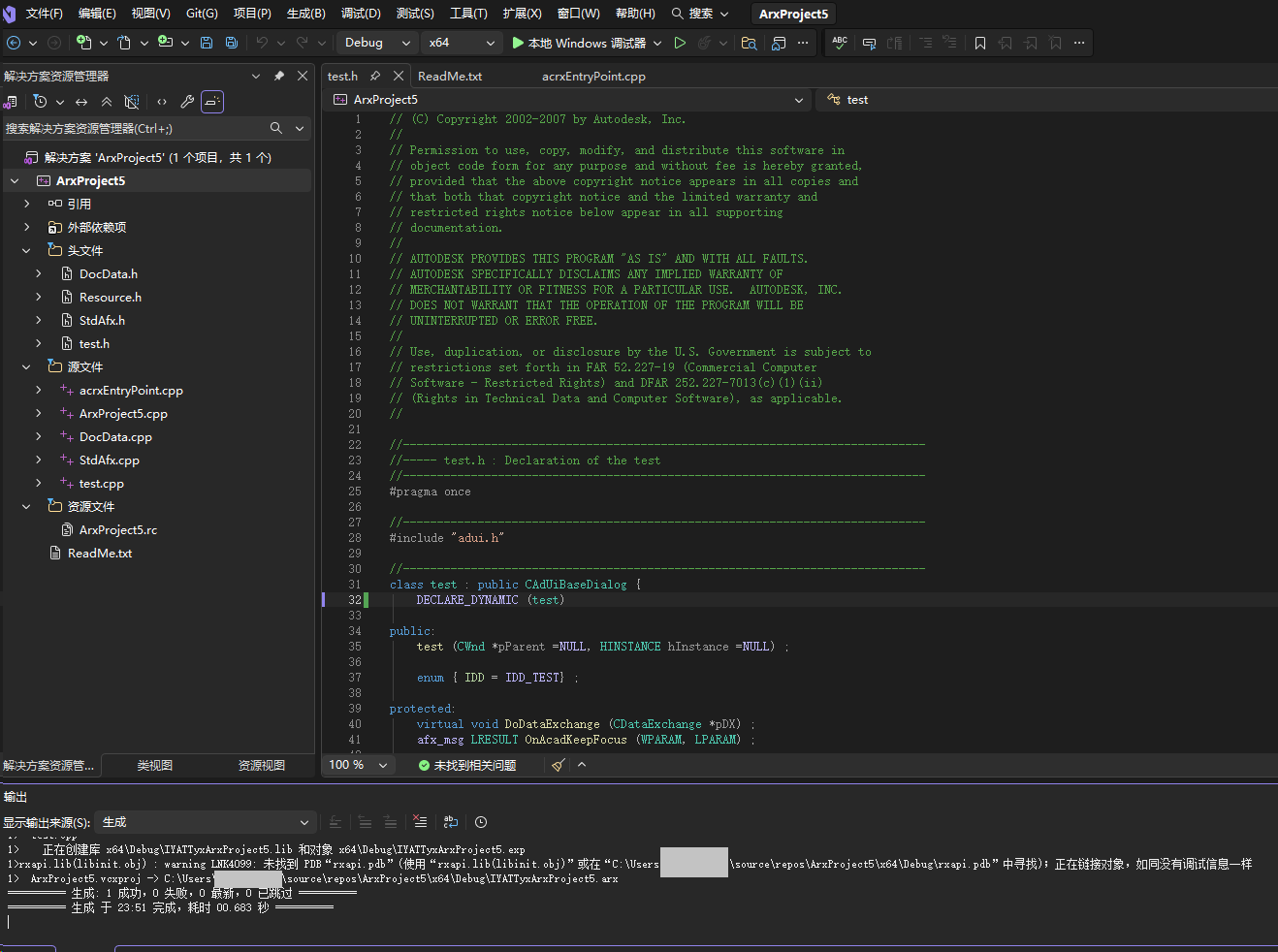1278x952 pixels.
Task: Click the bookmark icon in the toolbar
Action: 980,43
